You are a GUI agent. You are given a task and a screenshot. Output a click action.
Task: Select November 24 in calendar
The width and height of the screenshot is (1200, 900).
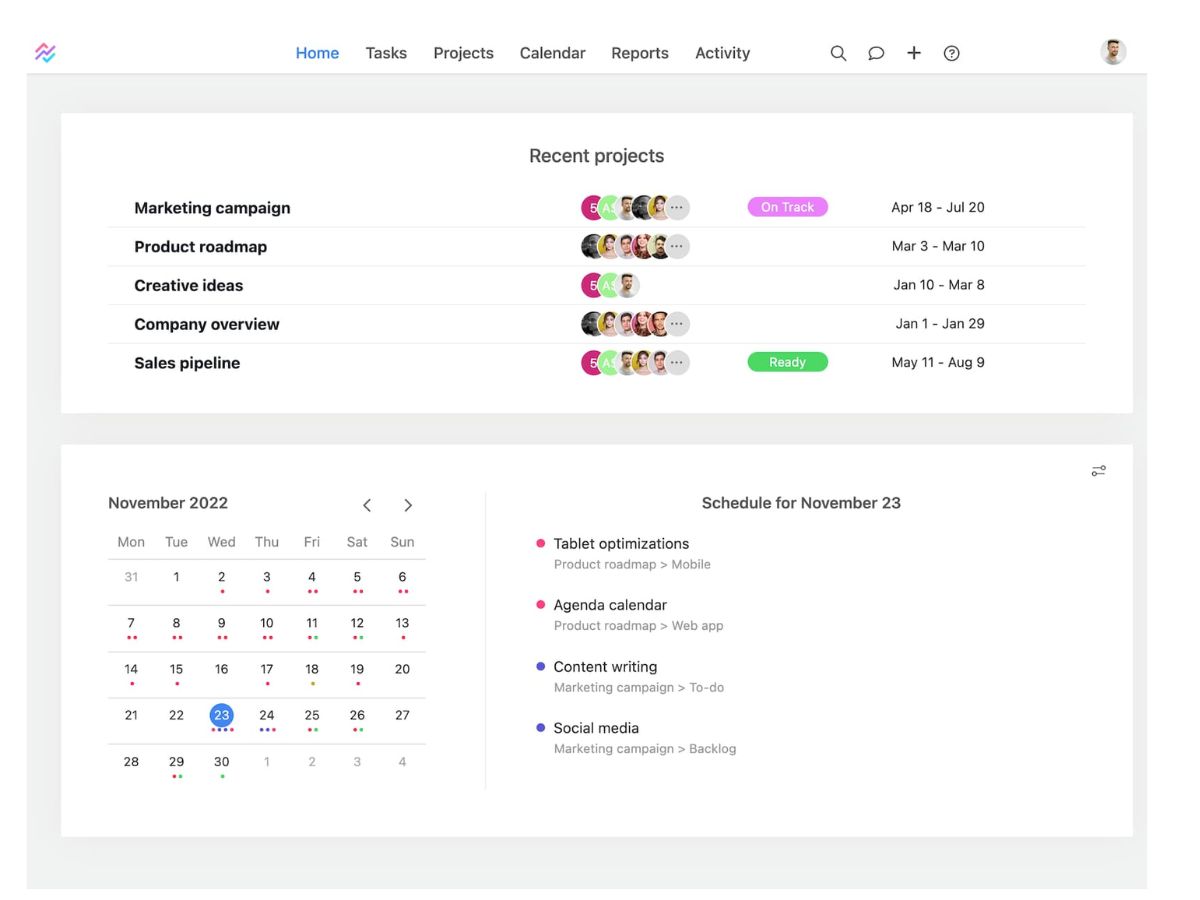267,715
